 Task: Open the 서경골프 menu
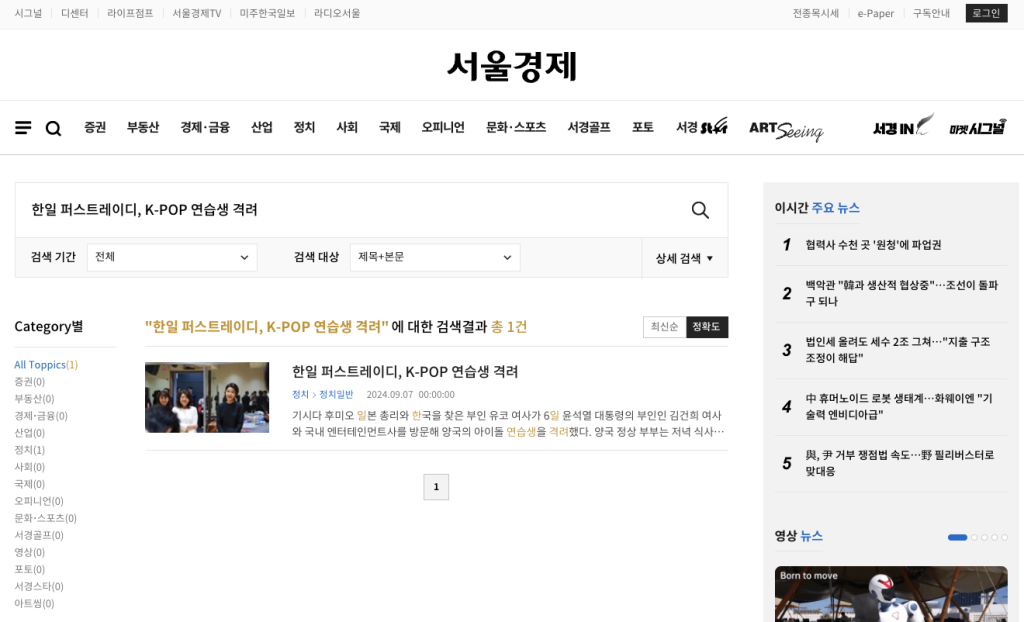(589, 127)
